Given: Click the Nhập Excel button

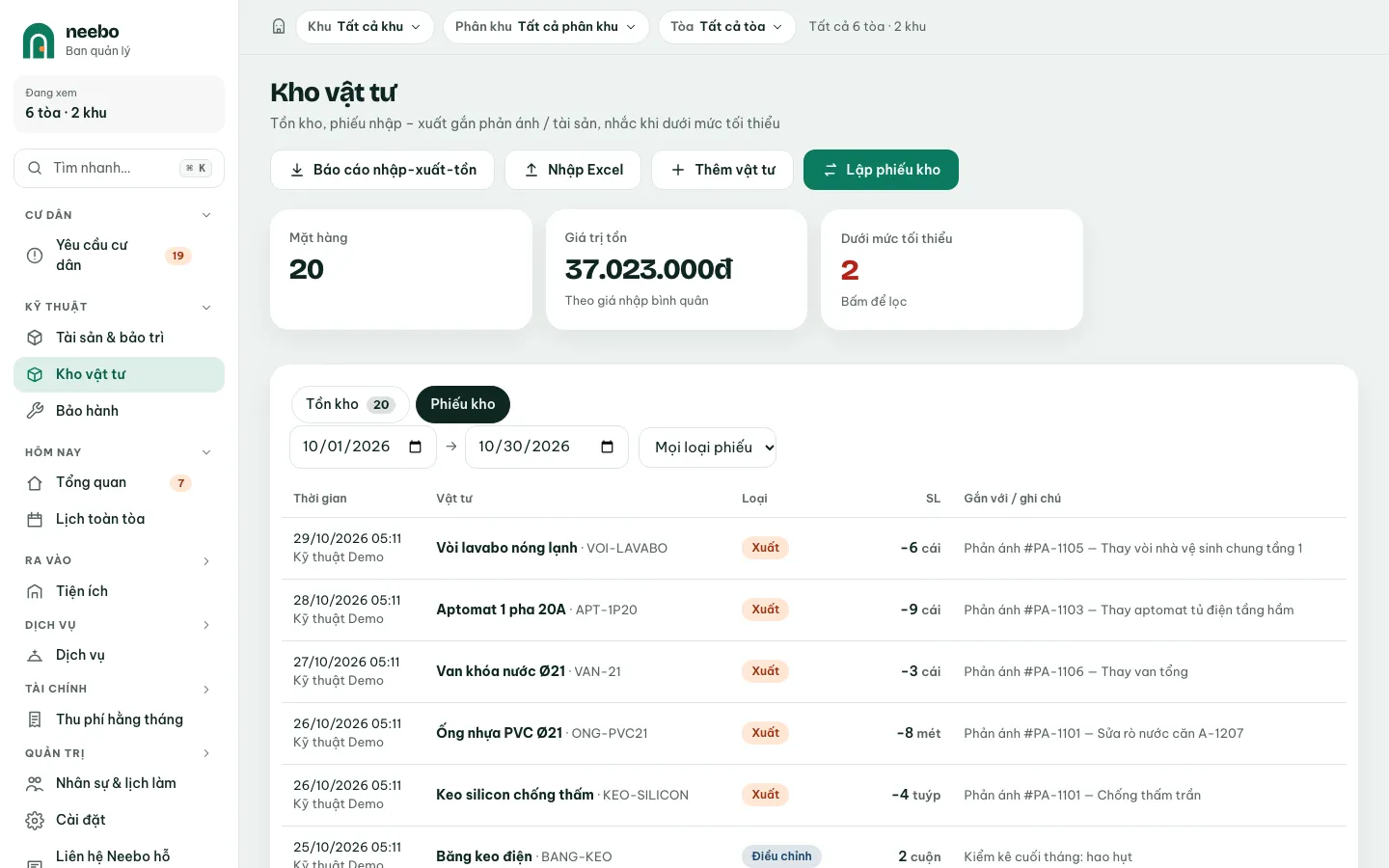Looking at the screenshot, I should click(573, 170).
